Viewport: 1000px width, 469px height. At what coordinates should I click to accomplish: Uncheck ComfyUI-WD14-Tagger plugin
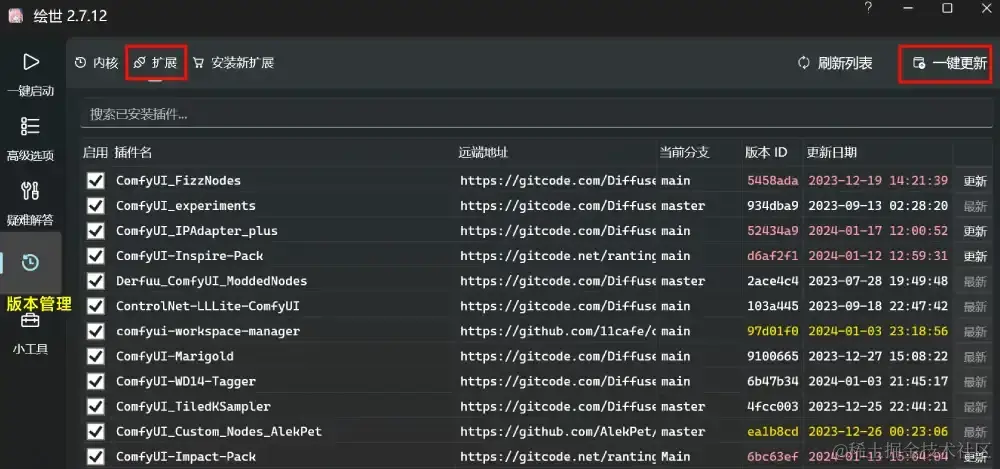[96, 382]
